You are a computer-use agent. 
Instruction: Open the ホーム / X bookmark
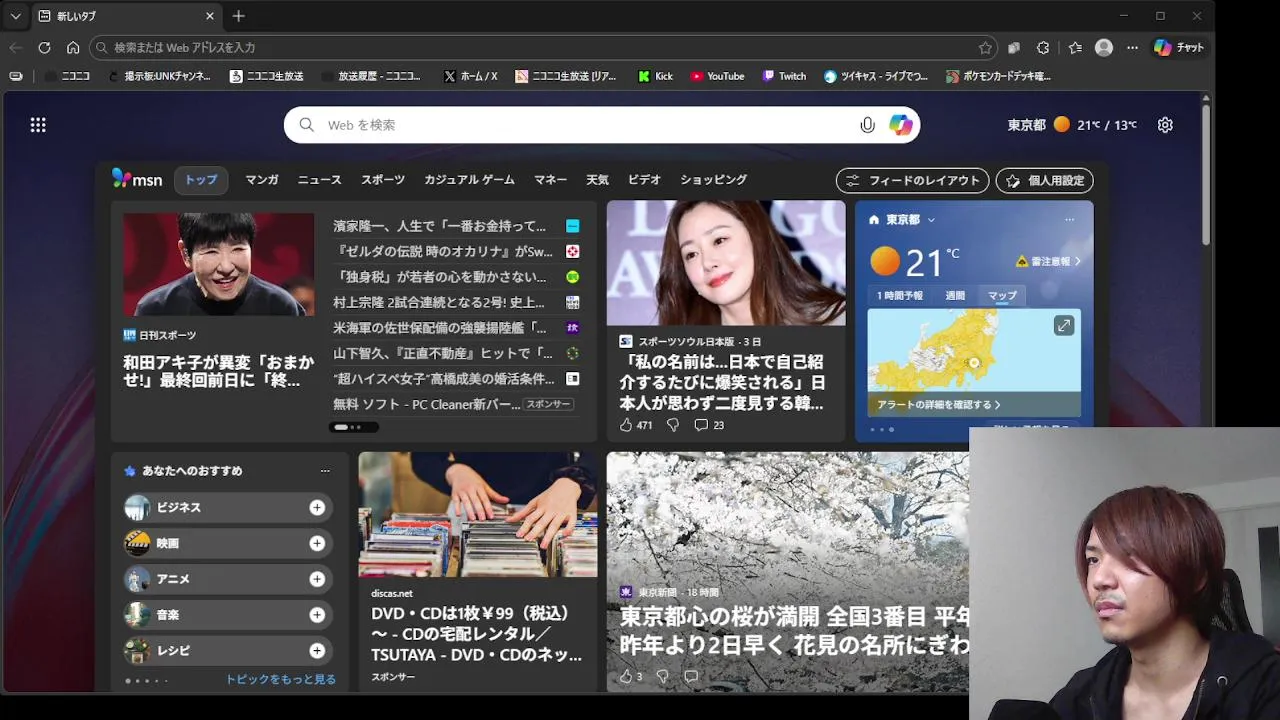click(x=470, y=76)
